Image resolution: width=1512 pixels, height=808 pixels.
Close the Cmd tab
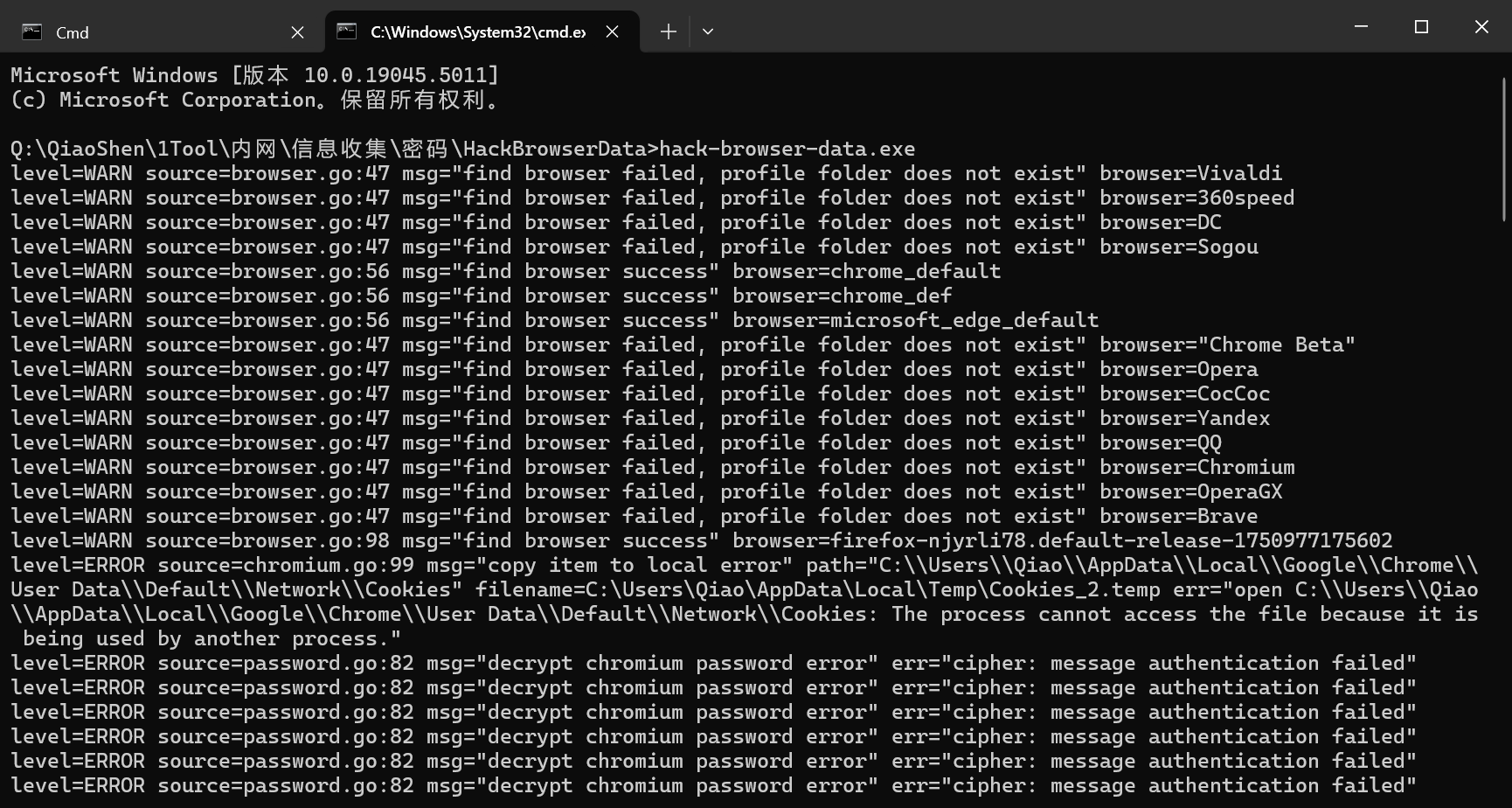click(x=297, y=32)
